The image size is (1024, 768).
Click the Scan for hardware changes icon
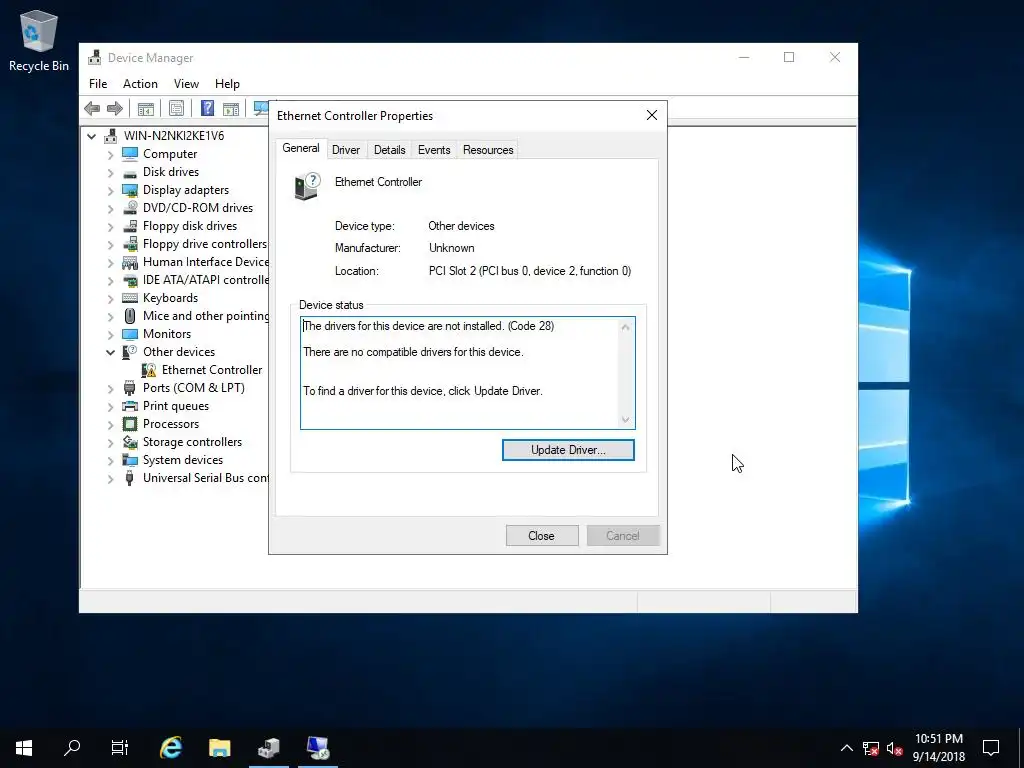261,108
